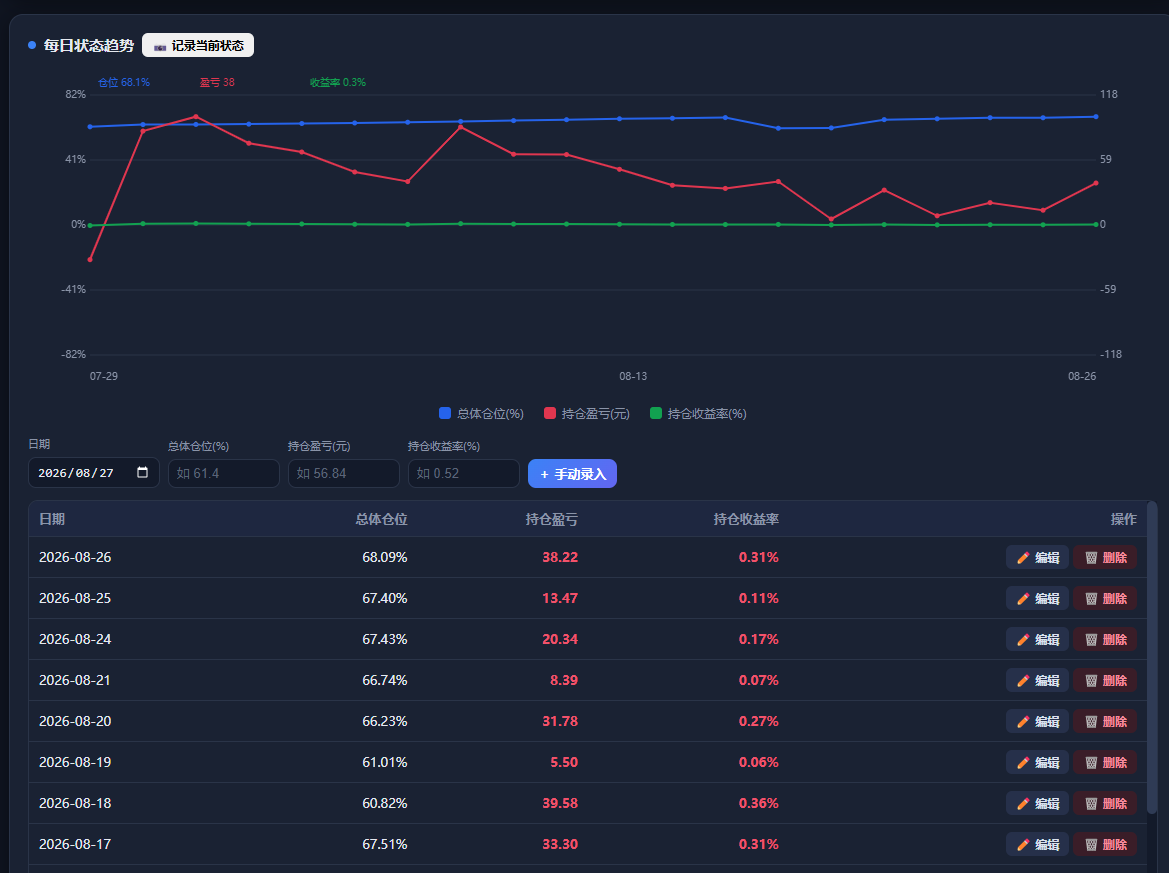This screenshot has width=1169, height=873.
Task: Click trash icon for 2026-08-20 row
Action: point(1091,722)
